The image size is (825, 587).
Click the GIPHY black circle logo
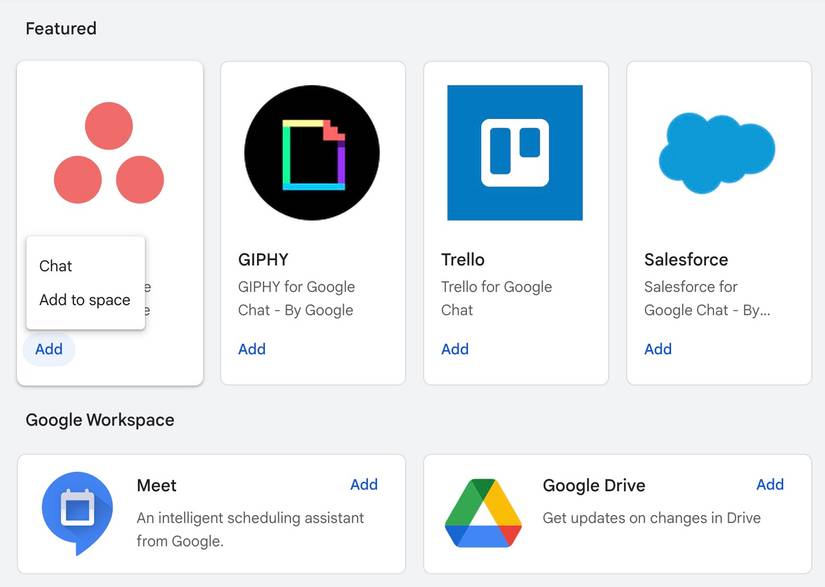311,152
